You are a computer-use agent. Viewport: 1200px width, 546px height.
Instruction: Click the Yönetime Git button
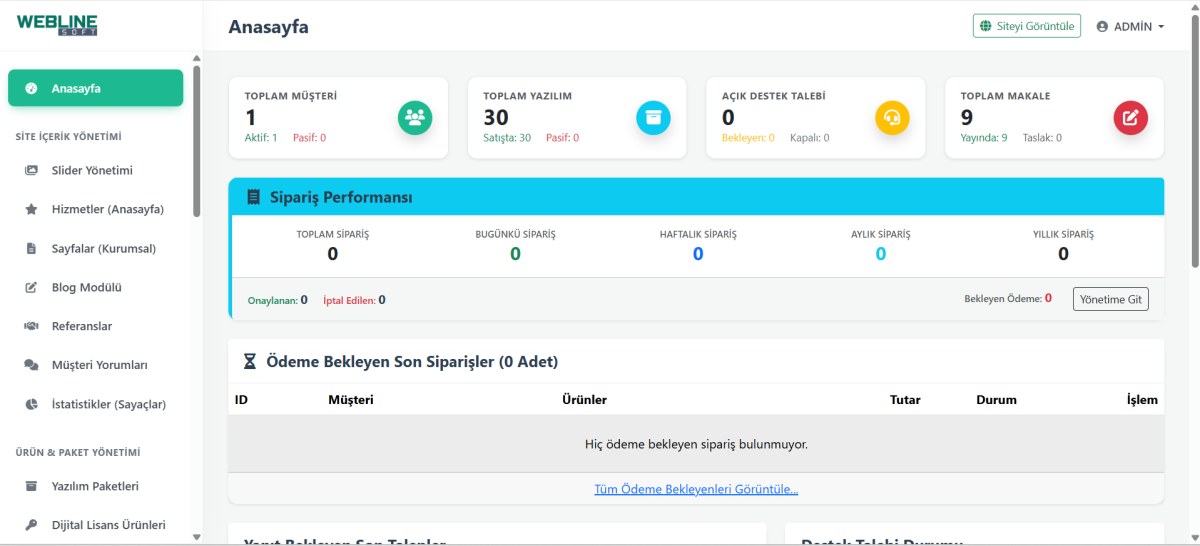point(1110,299)
